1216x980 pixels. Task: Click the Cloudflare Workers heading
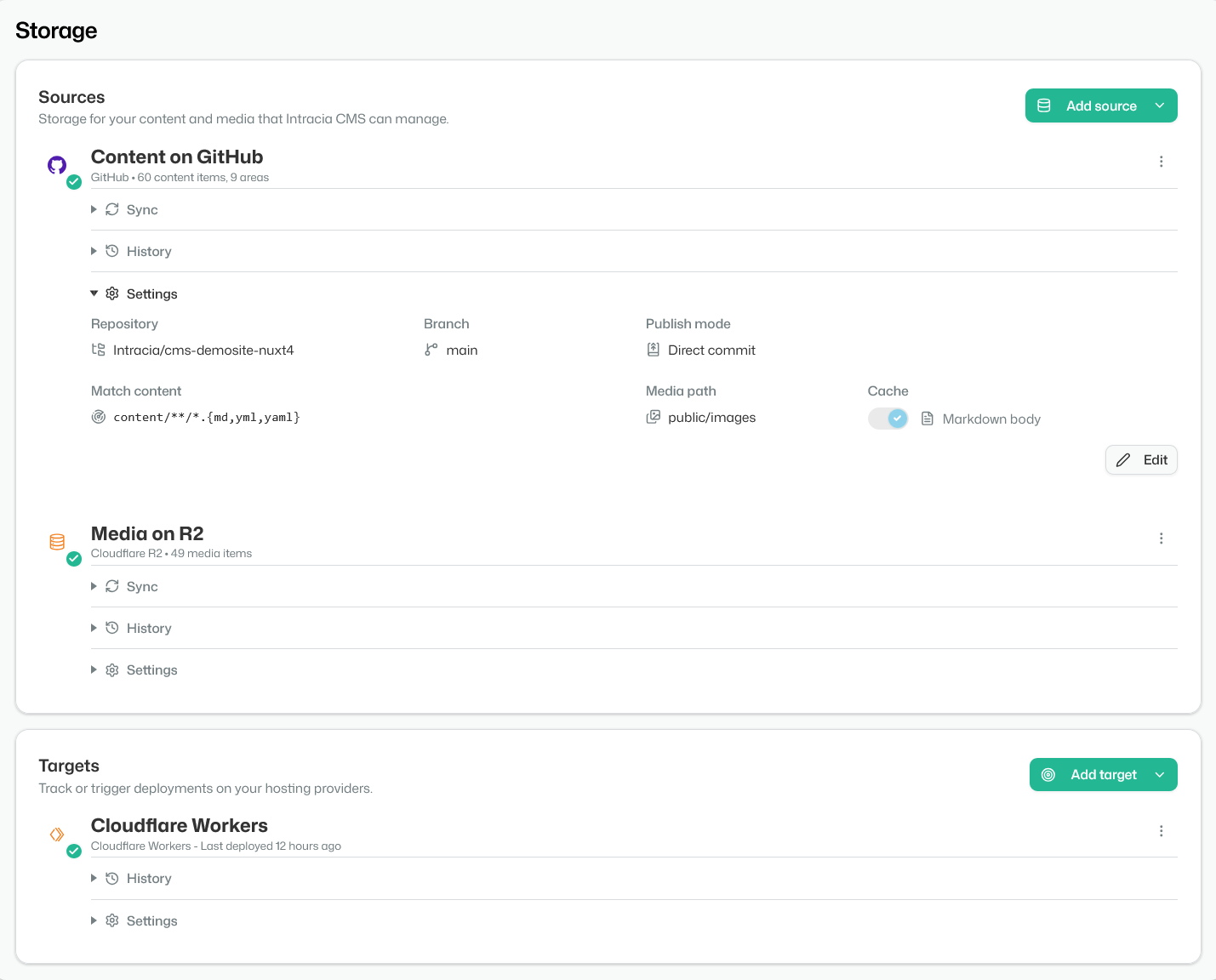180,825
